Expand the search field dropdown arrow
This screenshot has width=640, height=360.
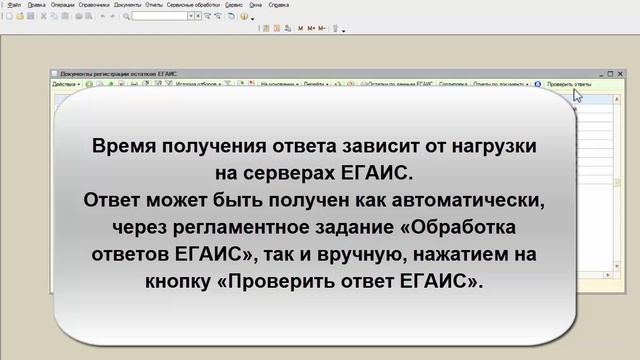click(x=191, y=16)
